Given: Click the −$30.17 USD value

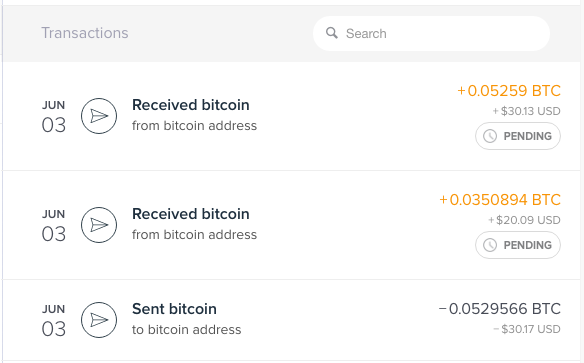Looking at the screenshot, I should point(527,329).
